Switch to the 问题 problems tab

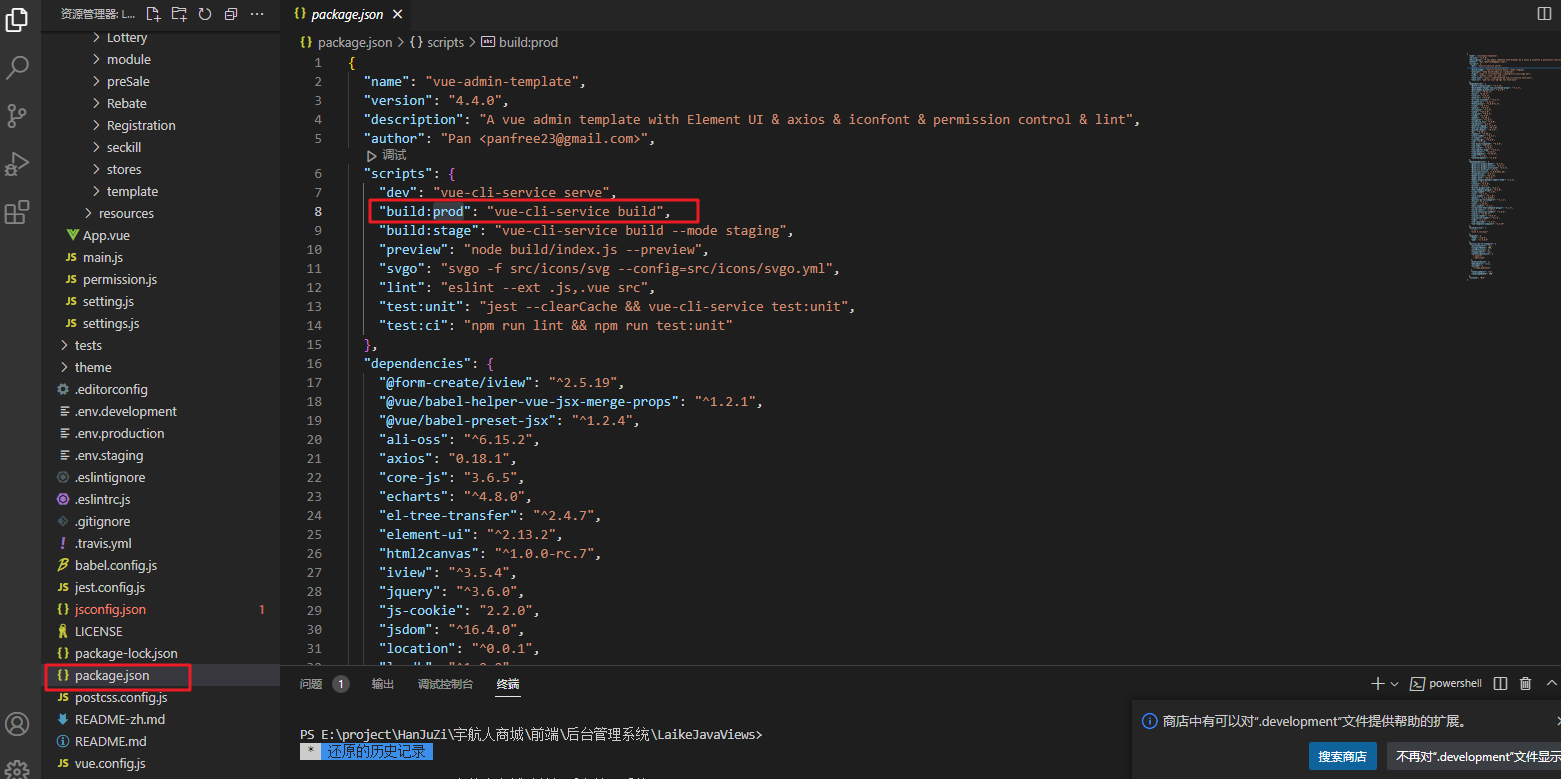click(311, 684)
